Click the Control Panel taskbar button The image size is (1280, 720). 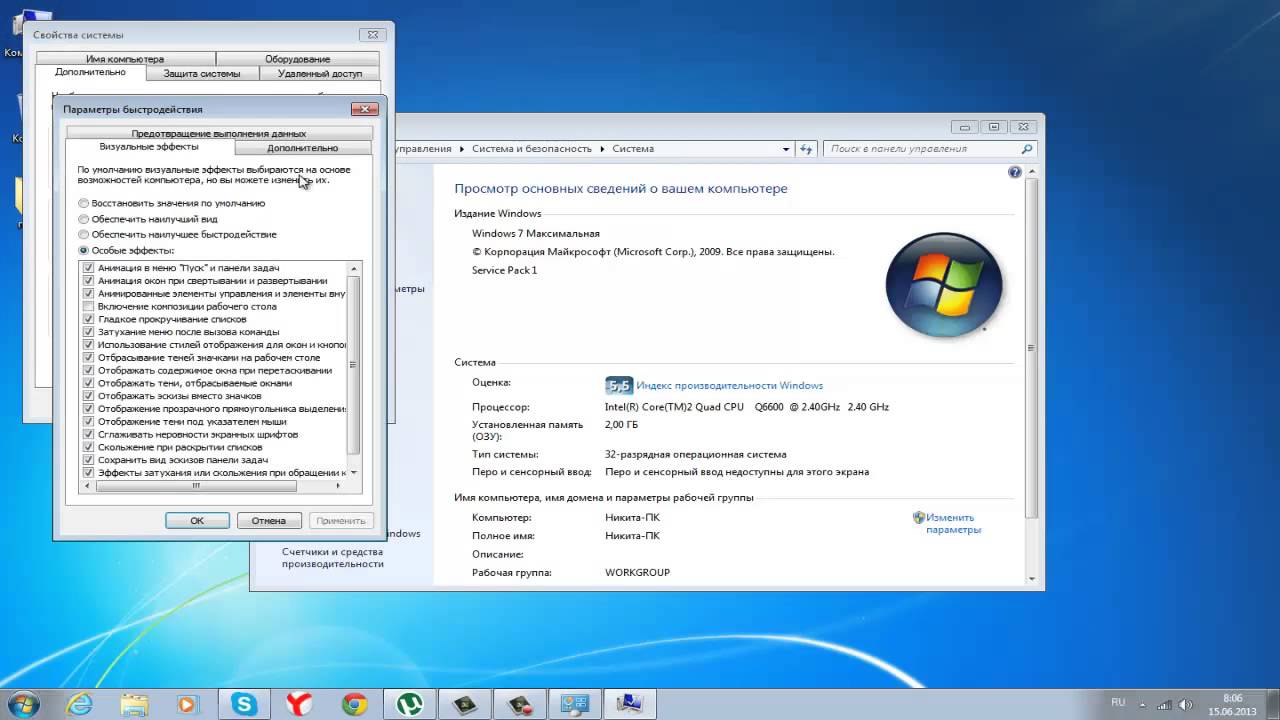coord(575,705)
